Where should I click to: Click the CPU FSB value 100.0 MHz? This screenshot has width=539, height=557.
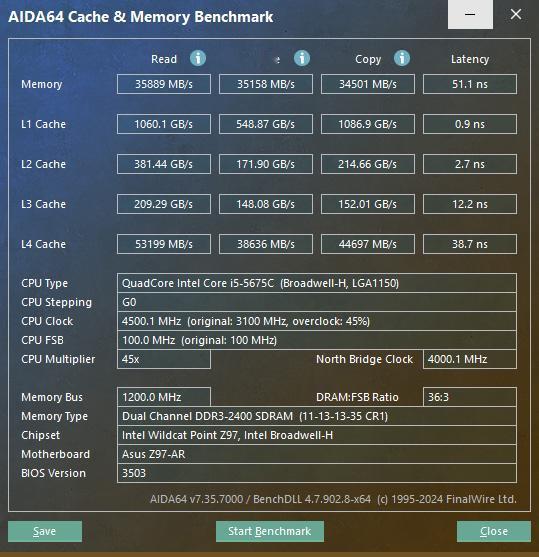pos(317,340)
